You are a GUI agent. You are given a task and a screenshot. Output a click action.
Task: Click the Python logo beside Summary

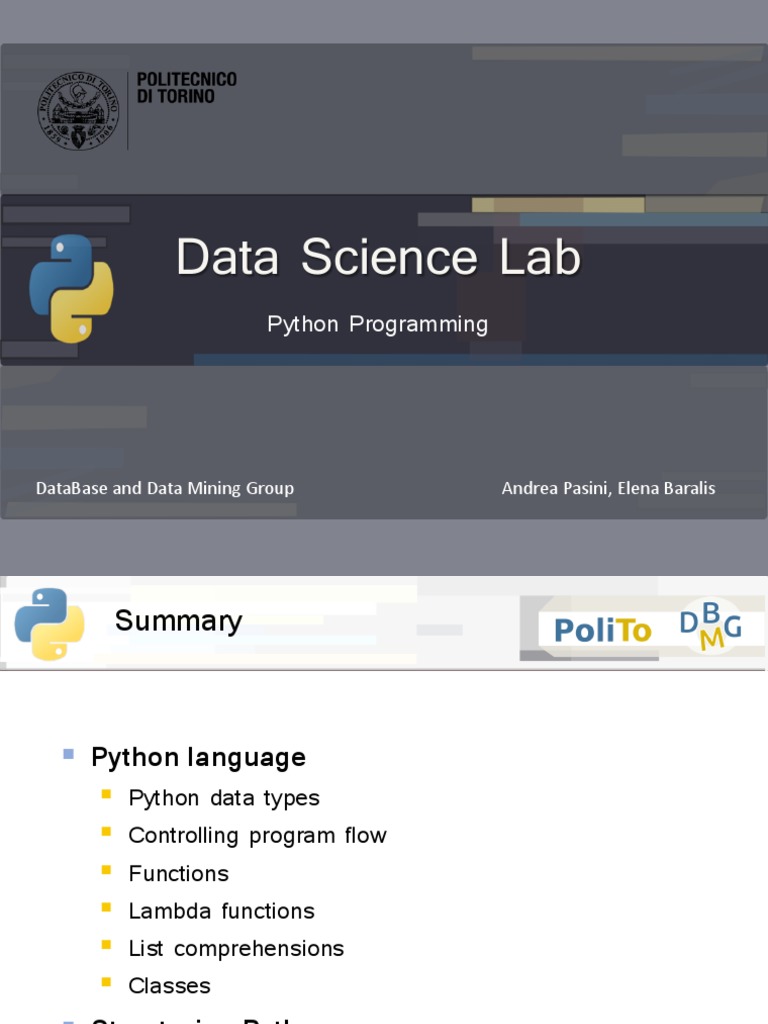[x=49, y=624]
